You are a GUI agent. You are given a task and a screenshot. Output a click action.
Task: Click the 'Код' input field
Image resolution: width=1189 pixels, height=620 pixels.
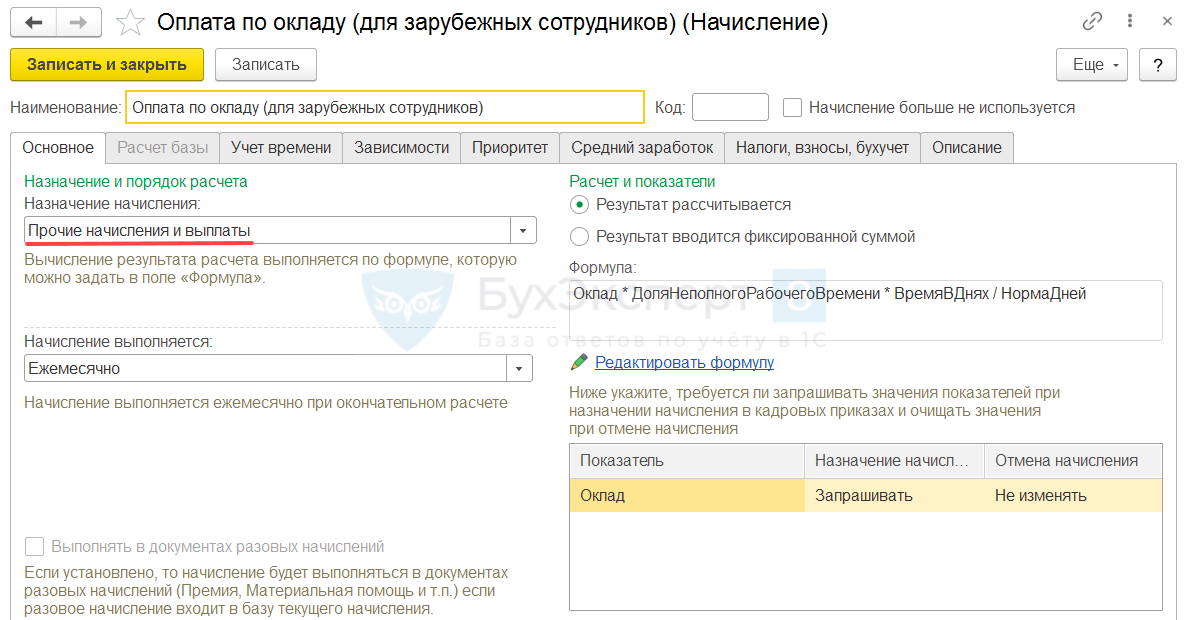(x=730, y=107)
